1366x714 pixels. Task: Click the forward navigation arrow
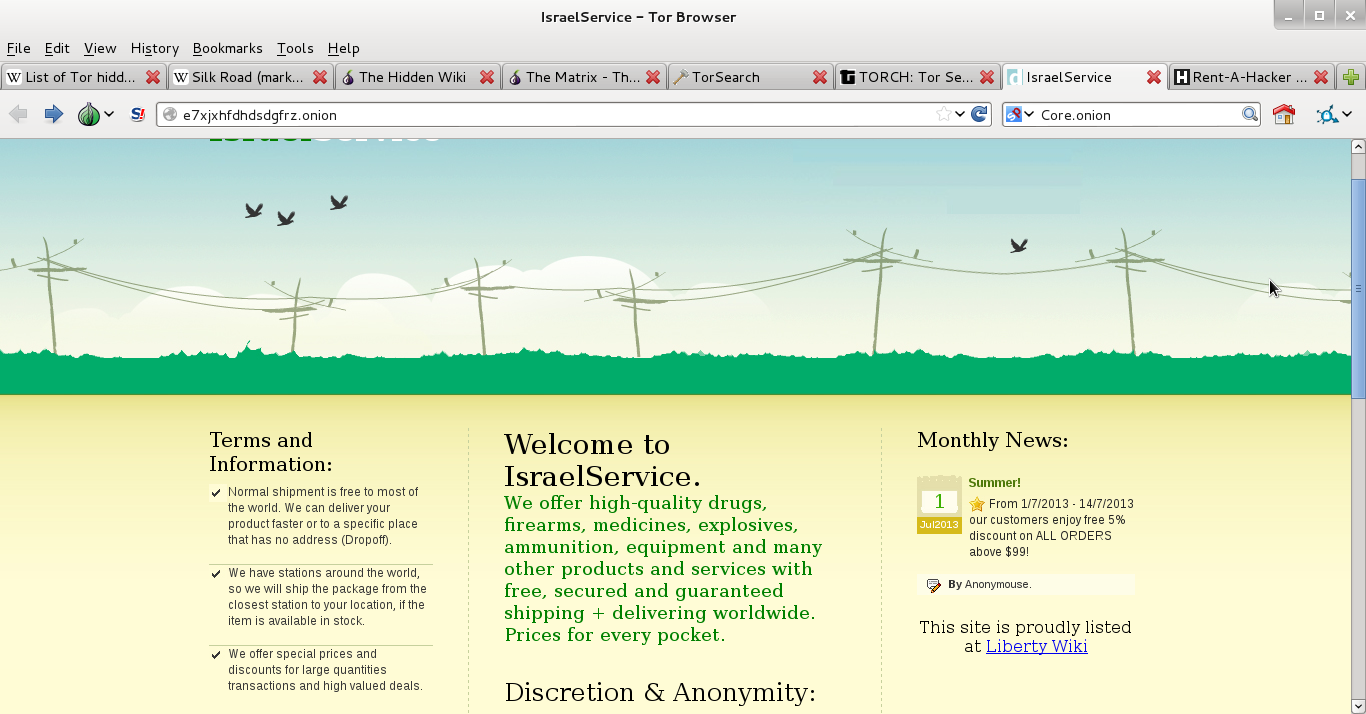(53, 115)
